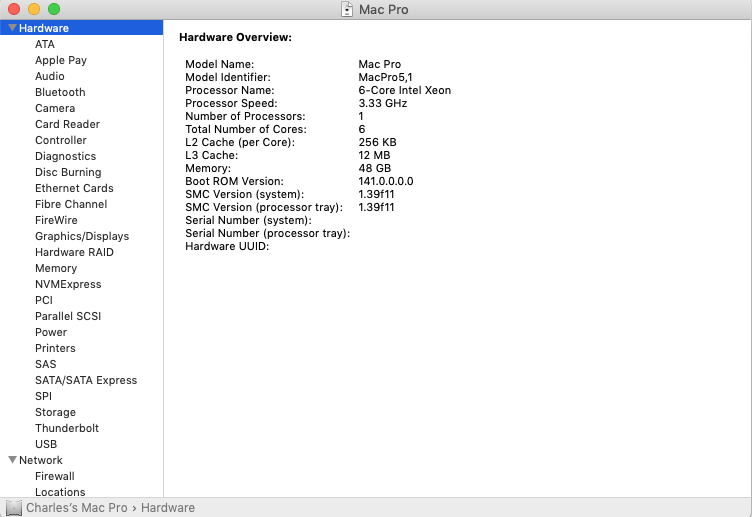Collapse the Hardware disclosure triangle
752x517 pixels.
click(x=12, y=28)
